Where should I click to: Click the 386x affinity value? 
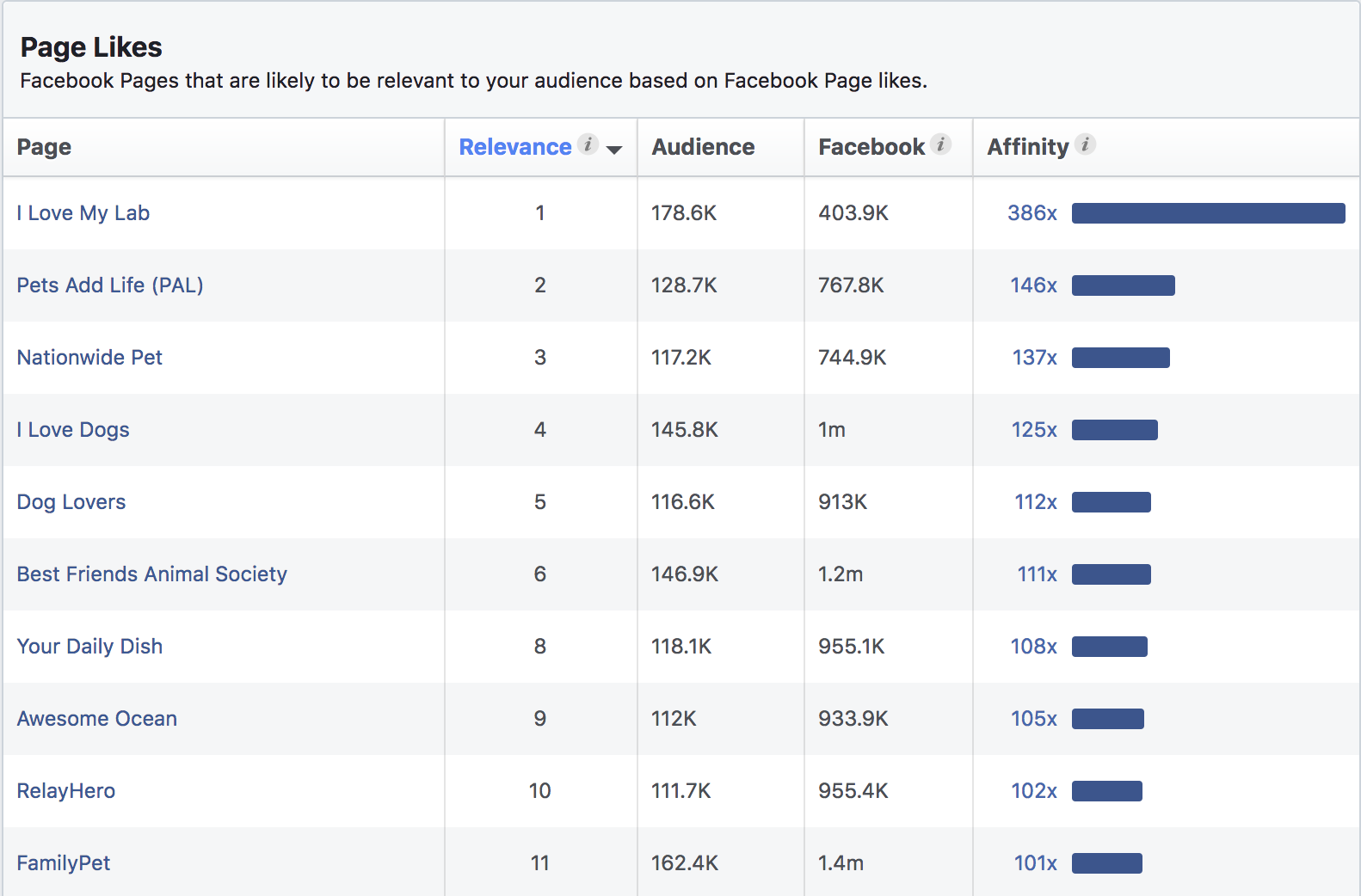pyautogui.click(x=1032, y=213)
